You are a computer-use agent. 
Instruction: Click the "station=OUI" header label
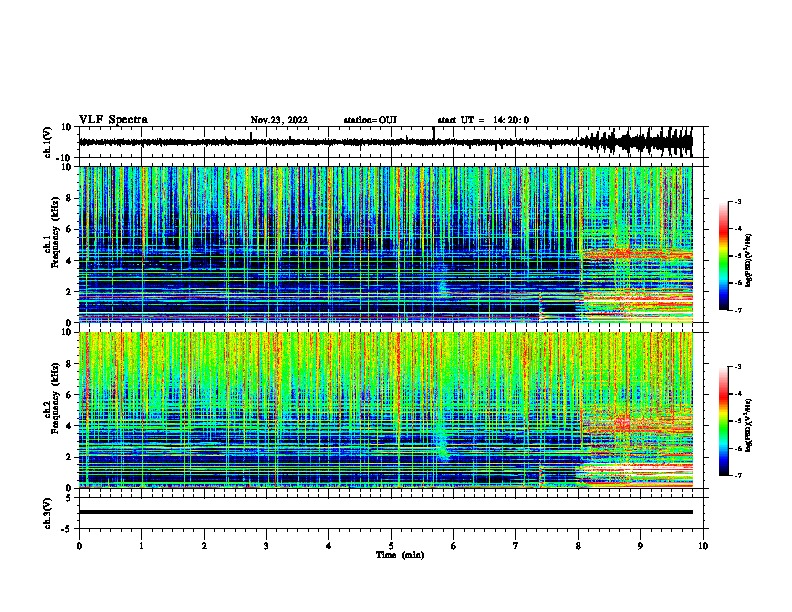click(x=370, y=120)
